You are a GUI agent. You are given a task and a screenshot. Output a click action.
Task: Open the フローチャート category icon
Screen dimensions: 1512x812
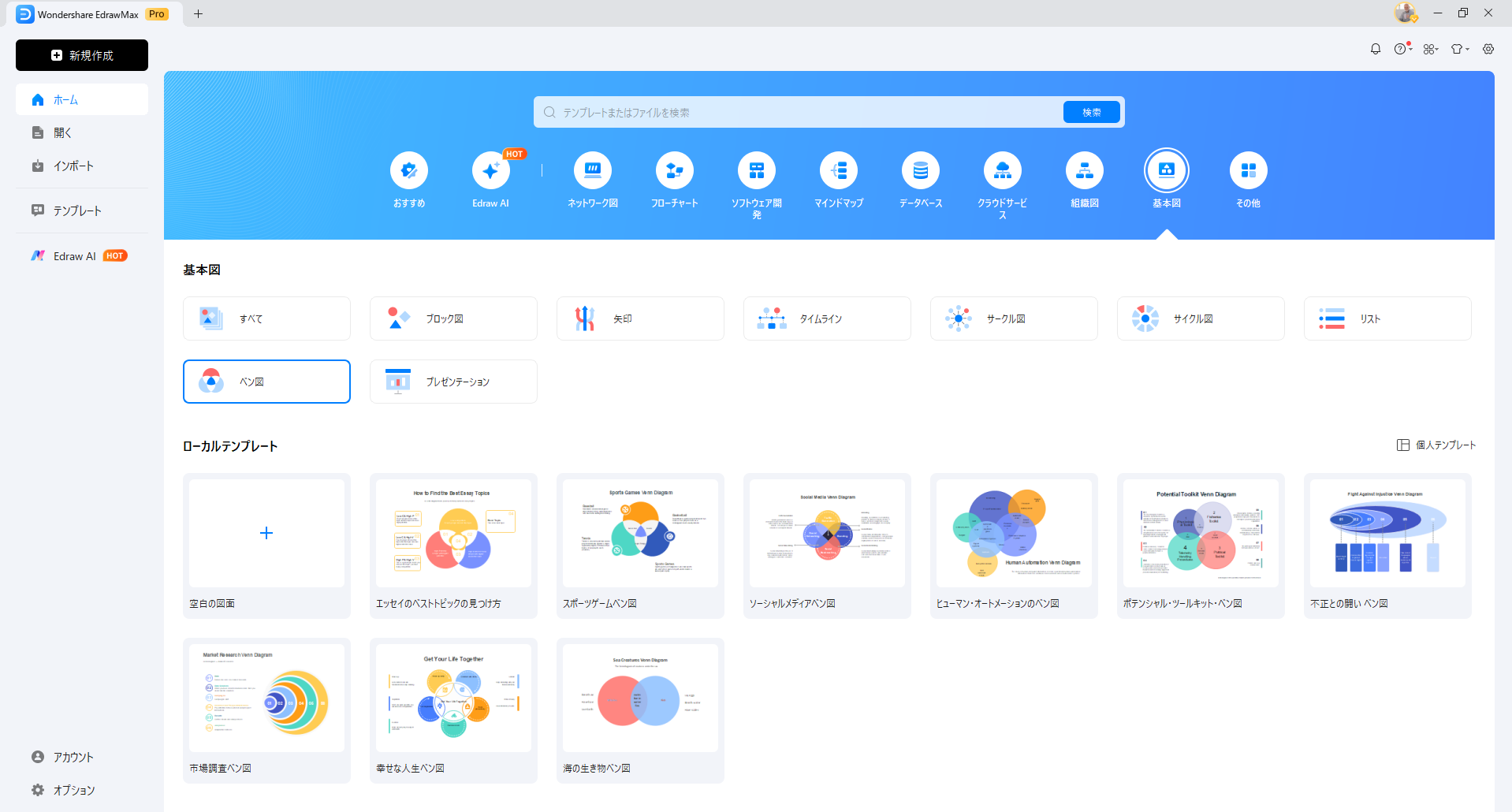675,171
